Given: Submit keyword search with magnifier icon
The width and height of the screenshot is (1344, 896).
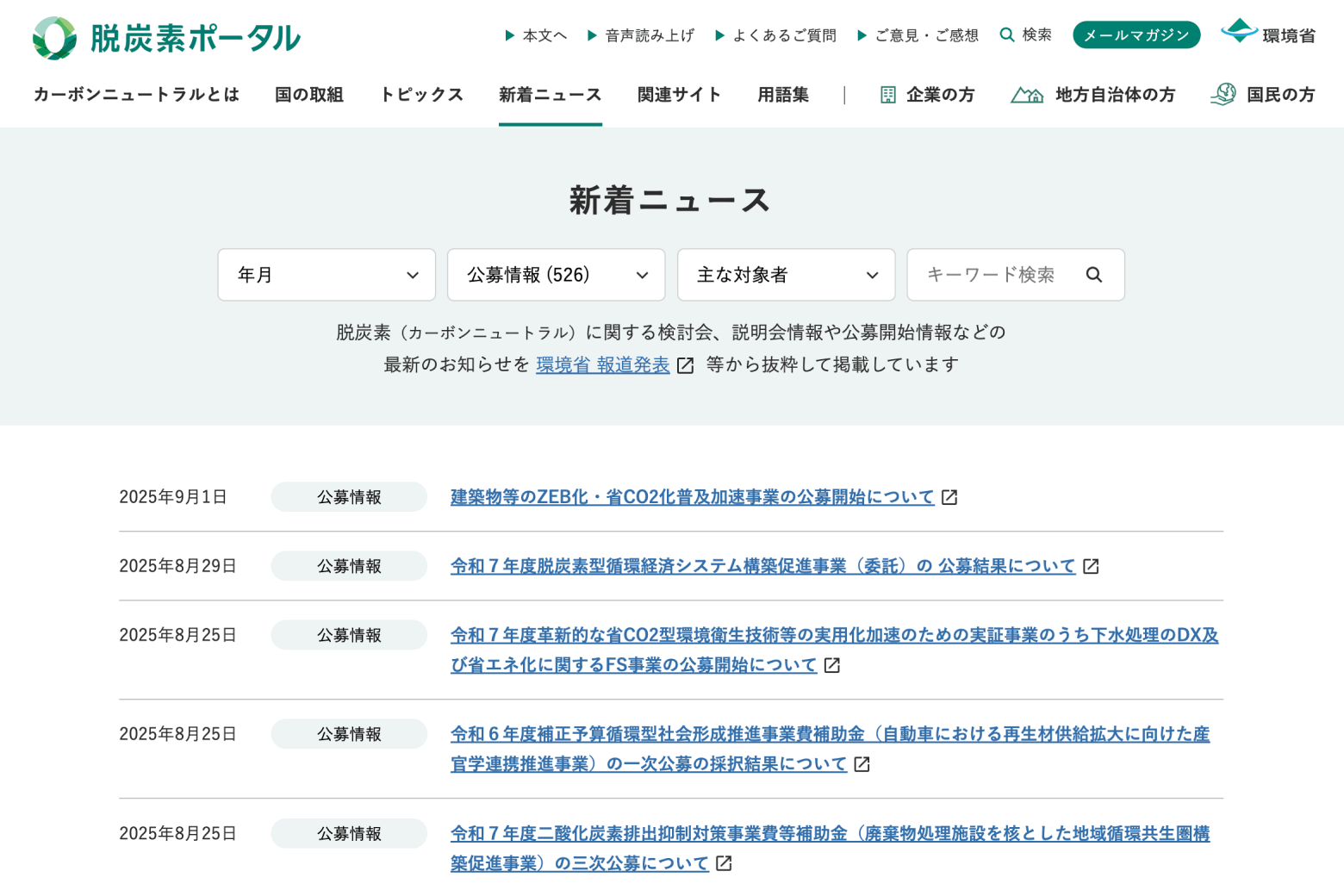Looking at the screenshot, I should pyautogui.click(x=1093, y=275).
